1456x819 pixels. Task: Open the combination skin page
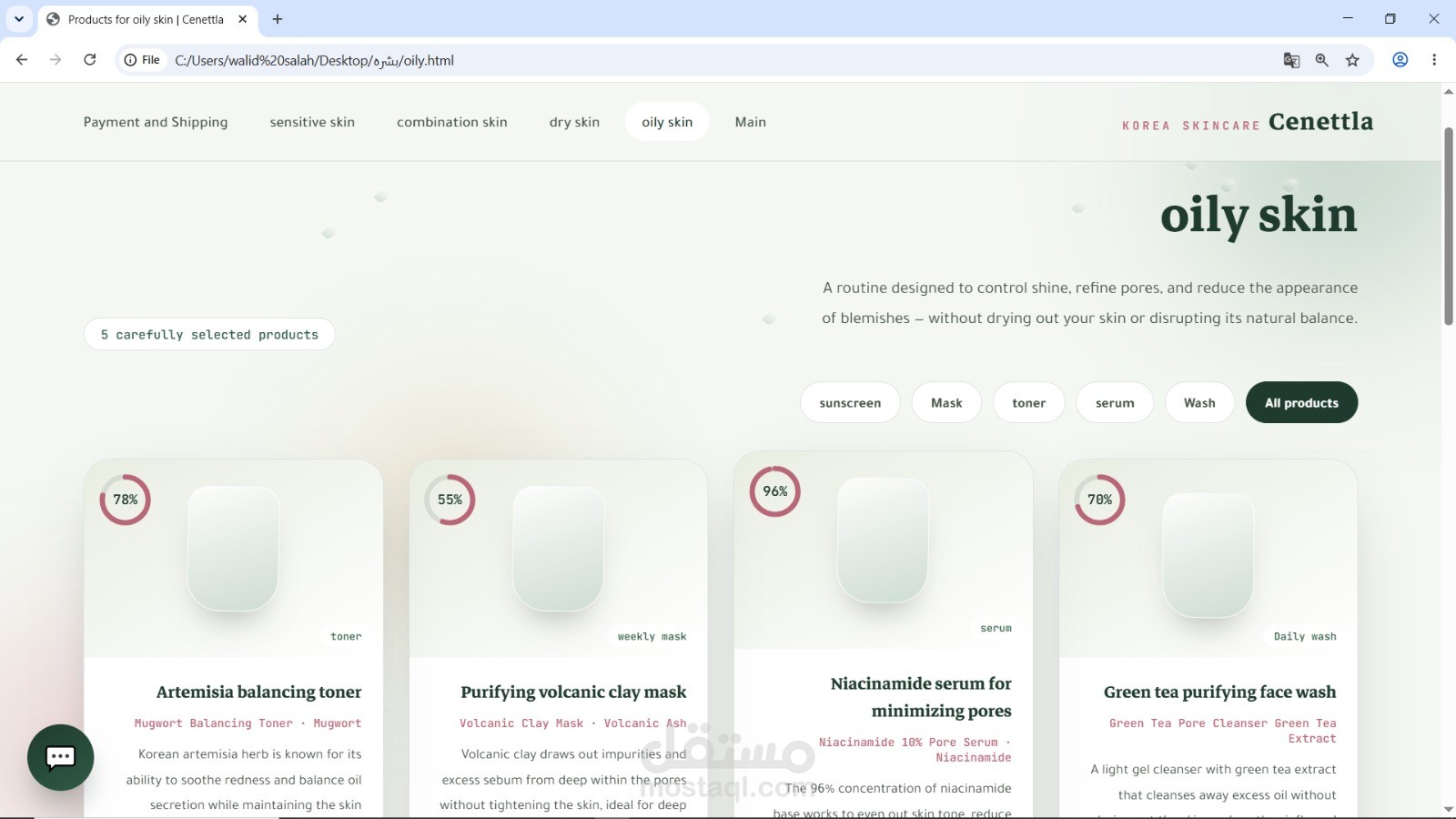(x=452, y=122)
